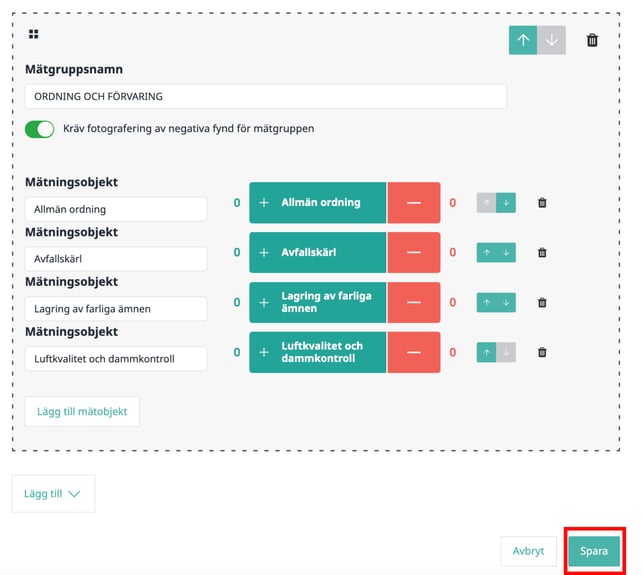Viewport: 643px width, 575px height.
Task: Move Allmän ordning row down
Action: point(506,203)
